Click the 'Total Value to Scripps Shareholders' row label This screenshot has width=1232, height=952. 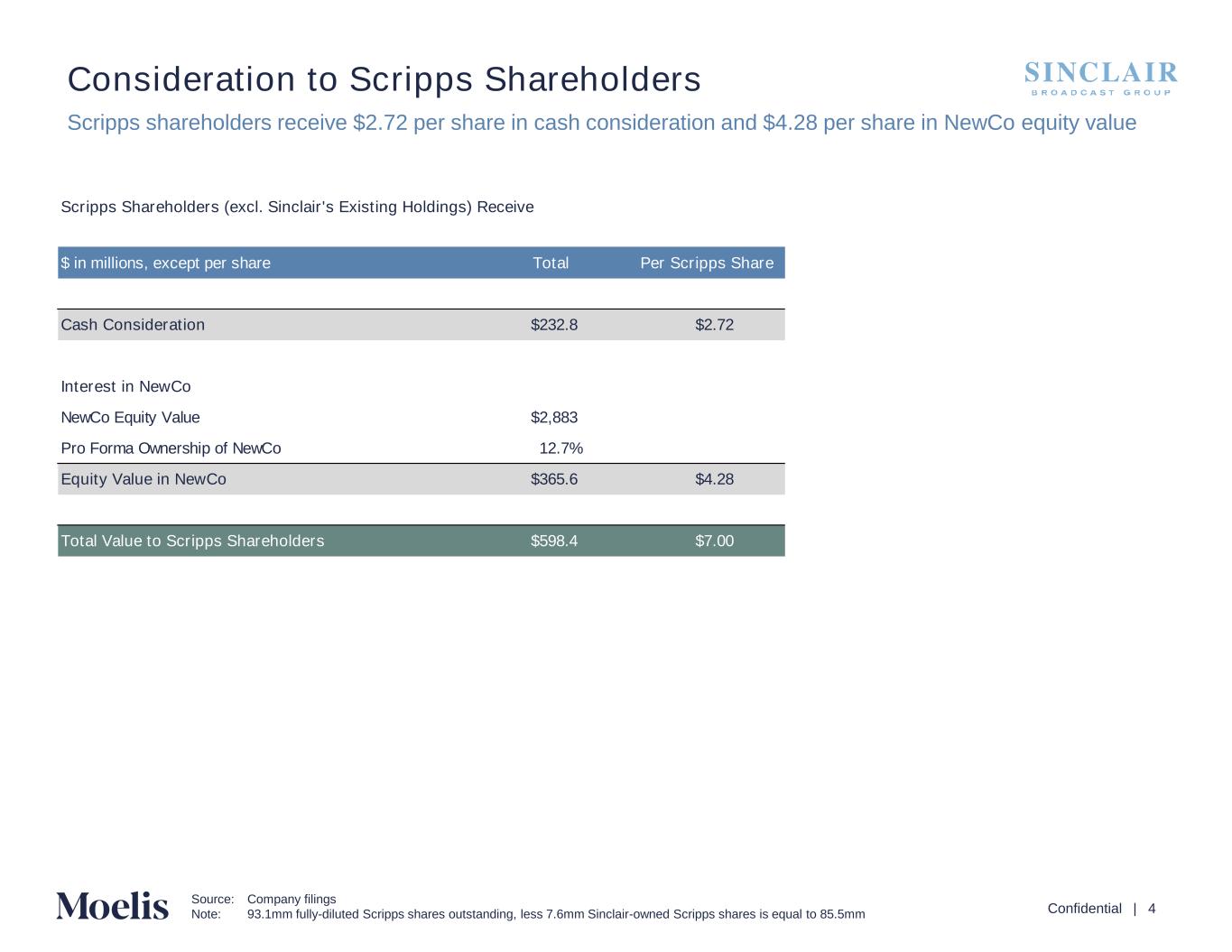pos(192,541)
